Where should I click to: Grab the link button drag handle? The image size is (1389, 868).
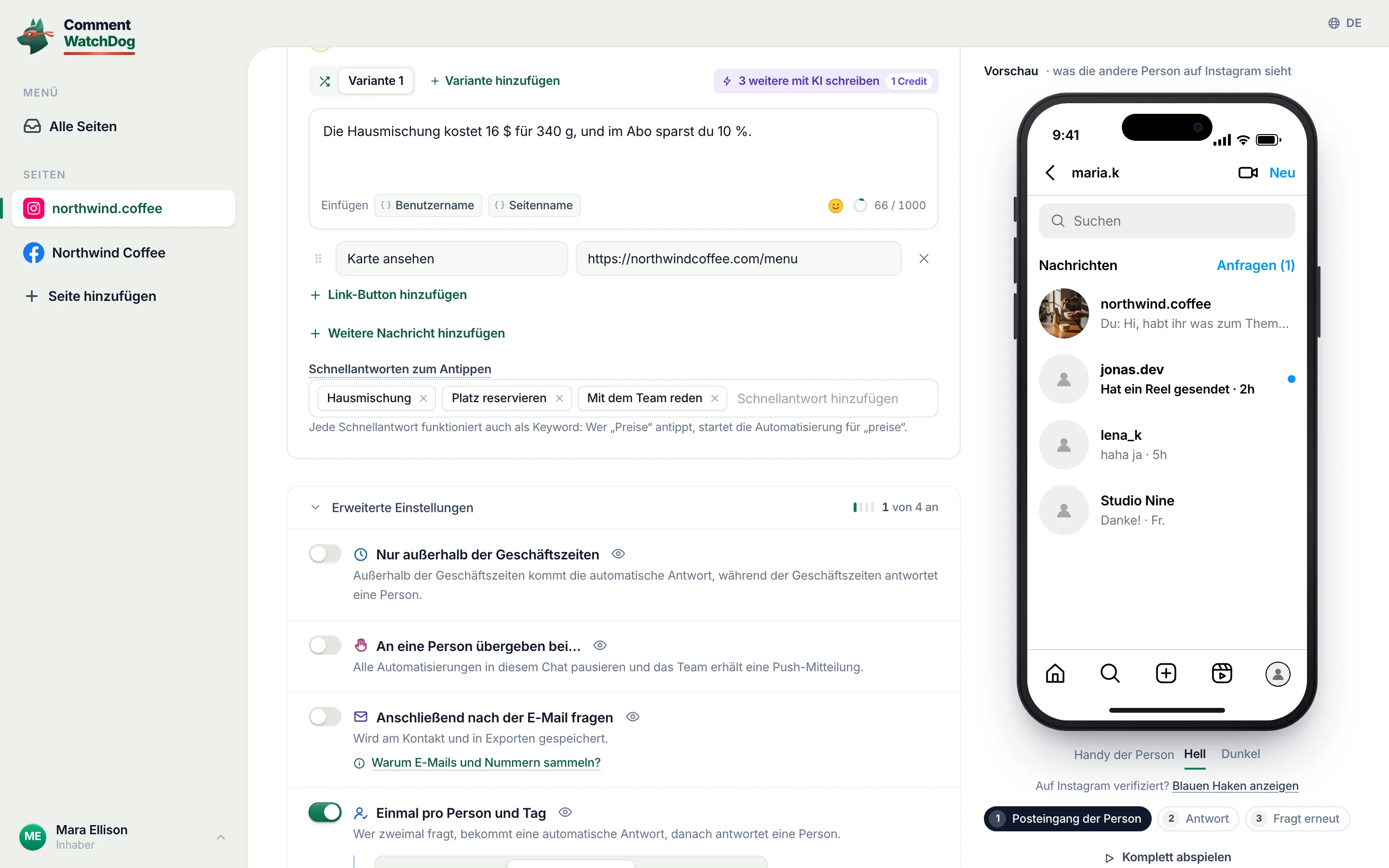318,258
